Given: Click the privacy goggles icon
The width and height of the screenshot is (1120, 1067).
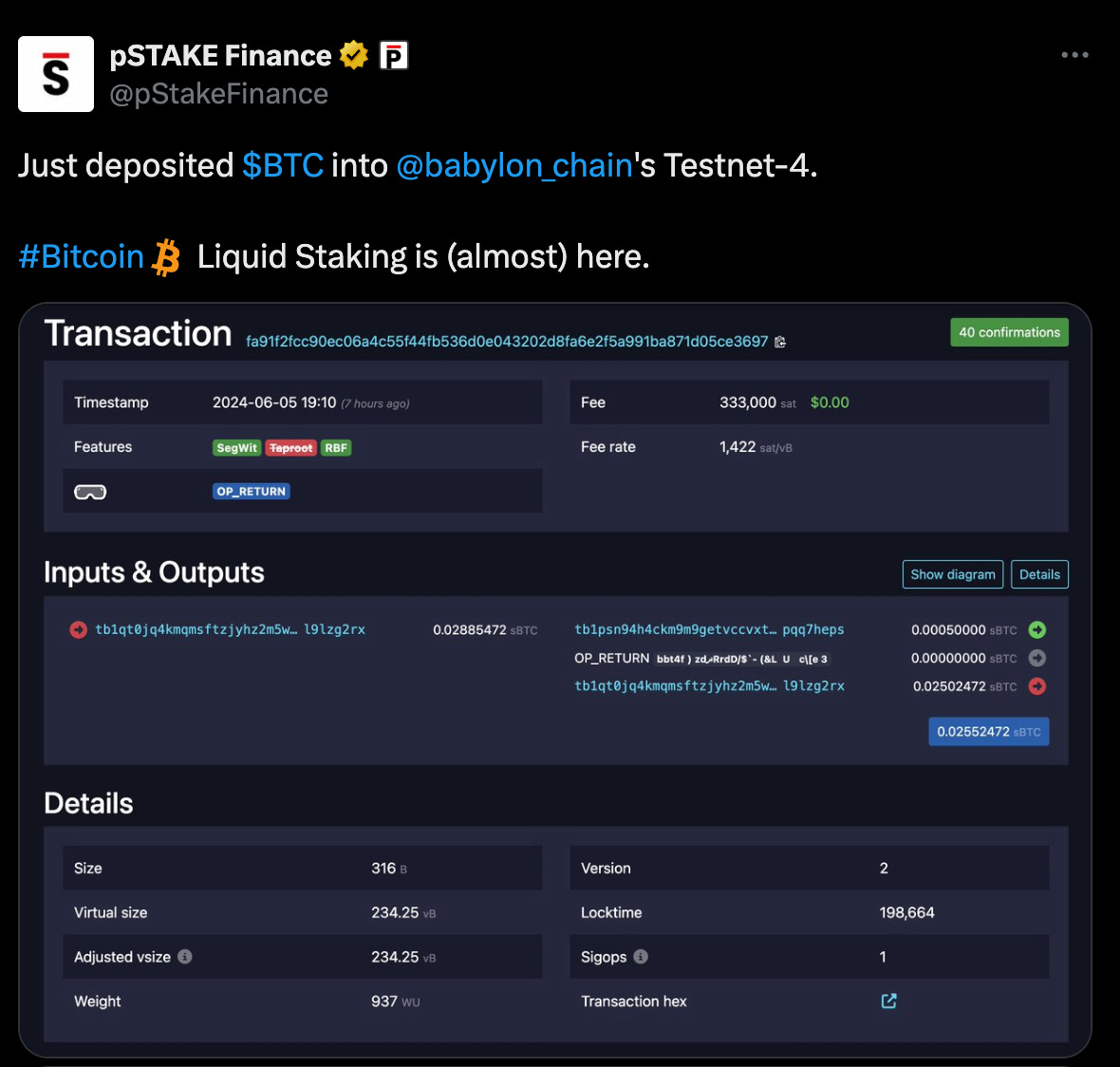Looking at the screenshot, I should [x=90, y=492].
